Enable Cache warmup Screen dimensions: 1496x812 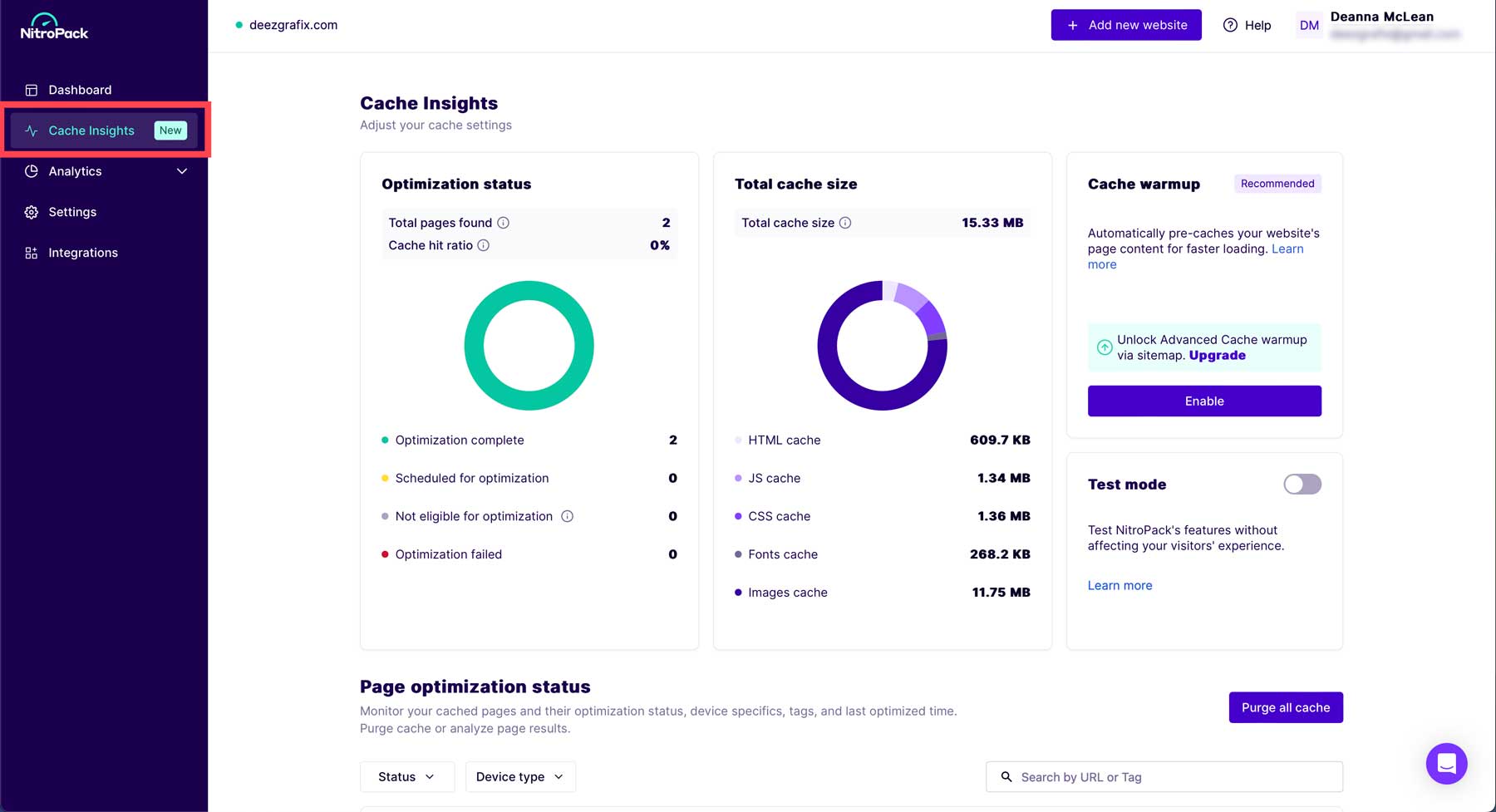click(1203, 401)
